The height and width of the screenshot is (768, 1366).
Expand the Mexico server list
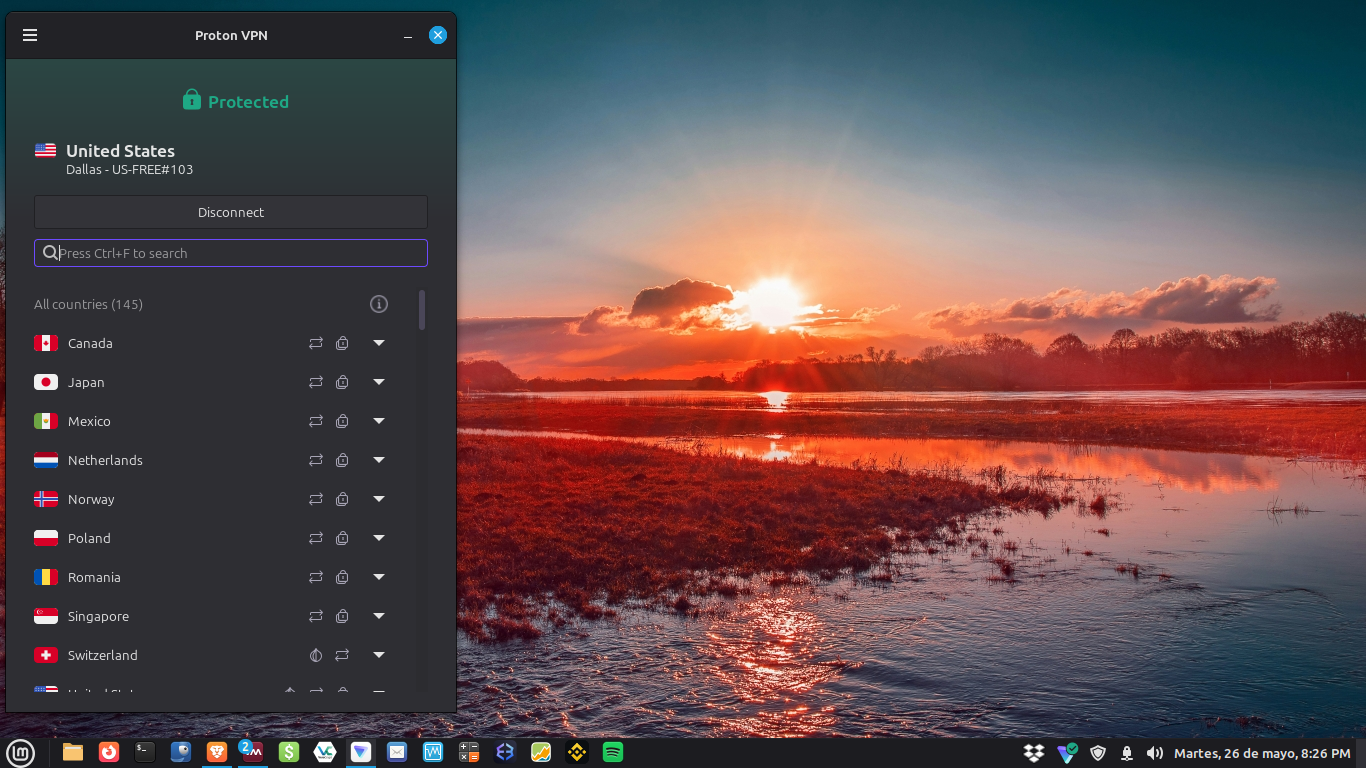[379, 421]
